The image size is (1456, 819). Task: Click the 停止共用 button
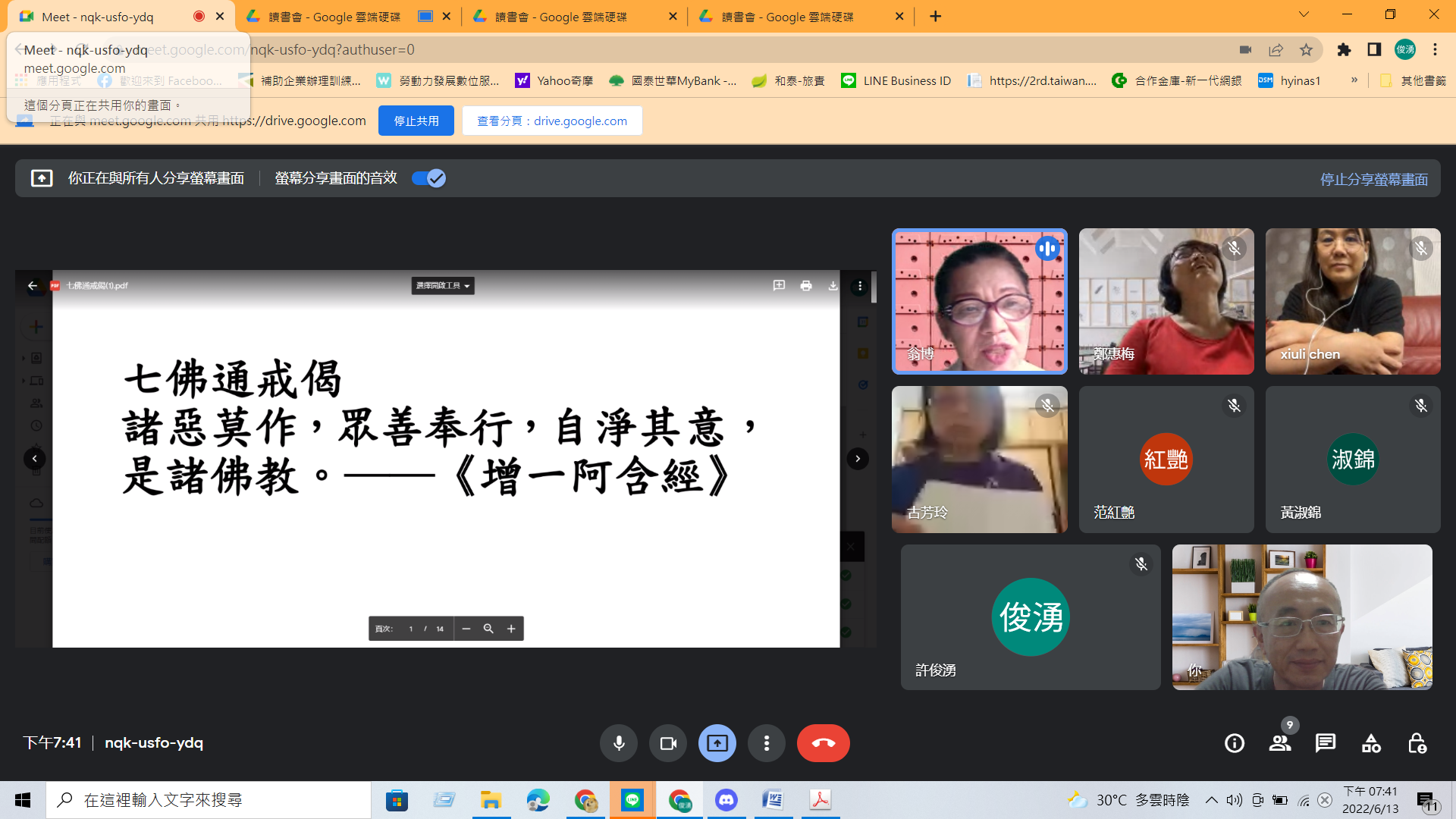[x=416, y=121]
